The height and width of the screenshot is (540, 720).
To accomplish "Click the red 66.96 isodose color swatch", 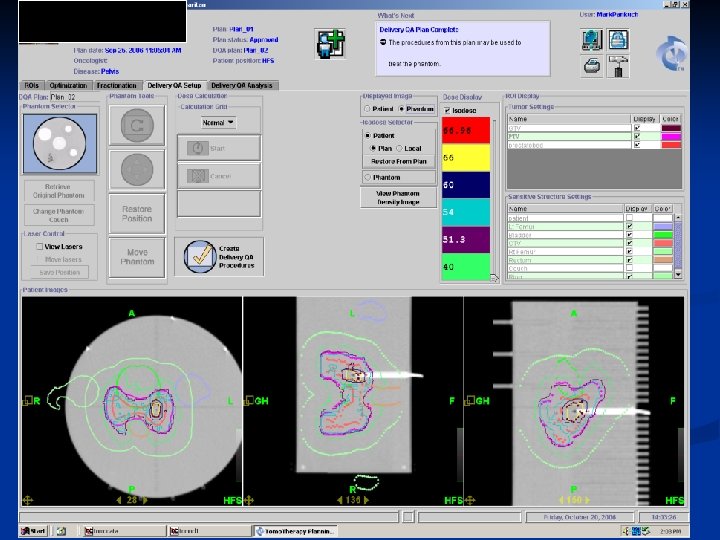I will click(x=466, y=130).
